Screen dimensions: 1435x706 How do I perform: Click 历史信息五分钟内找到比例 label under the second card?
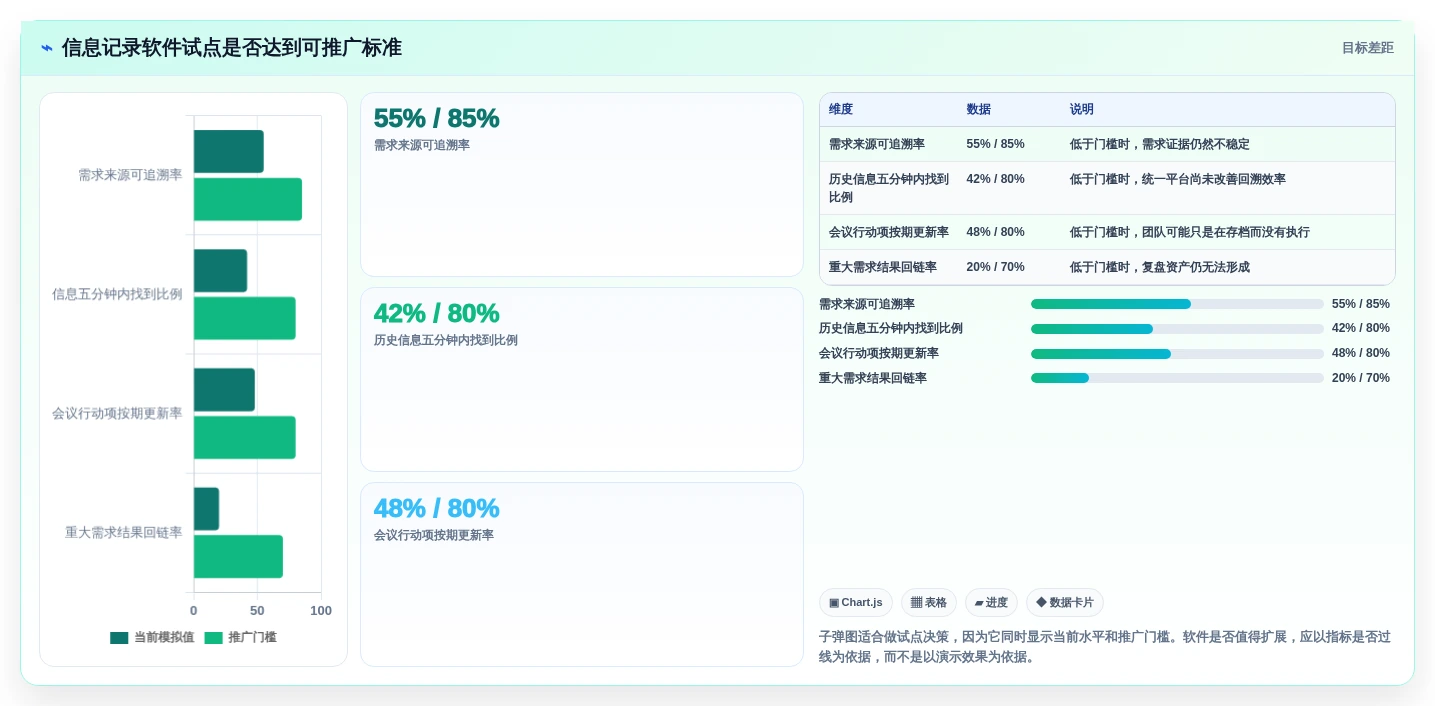(446, 340)
